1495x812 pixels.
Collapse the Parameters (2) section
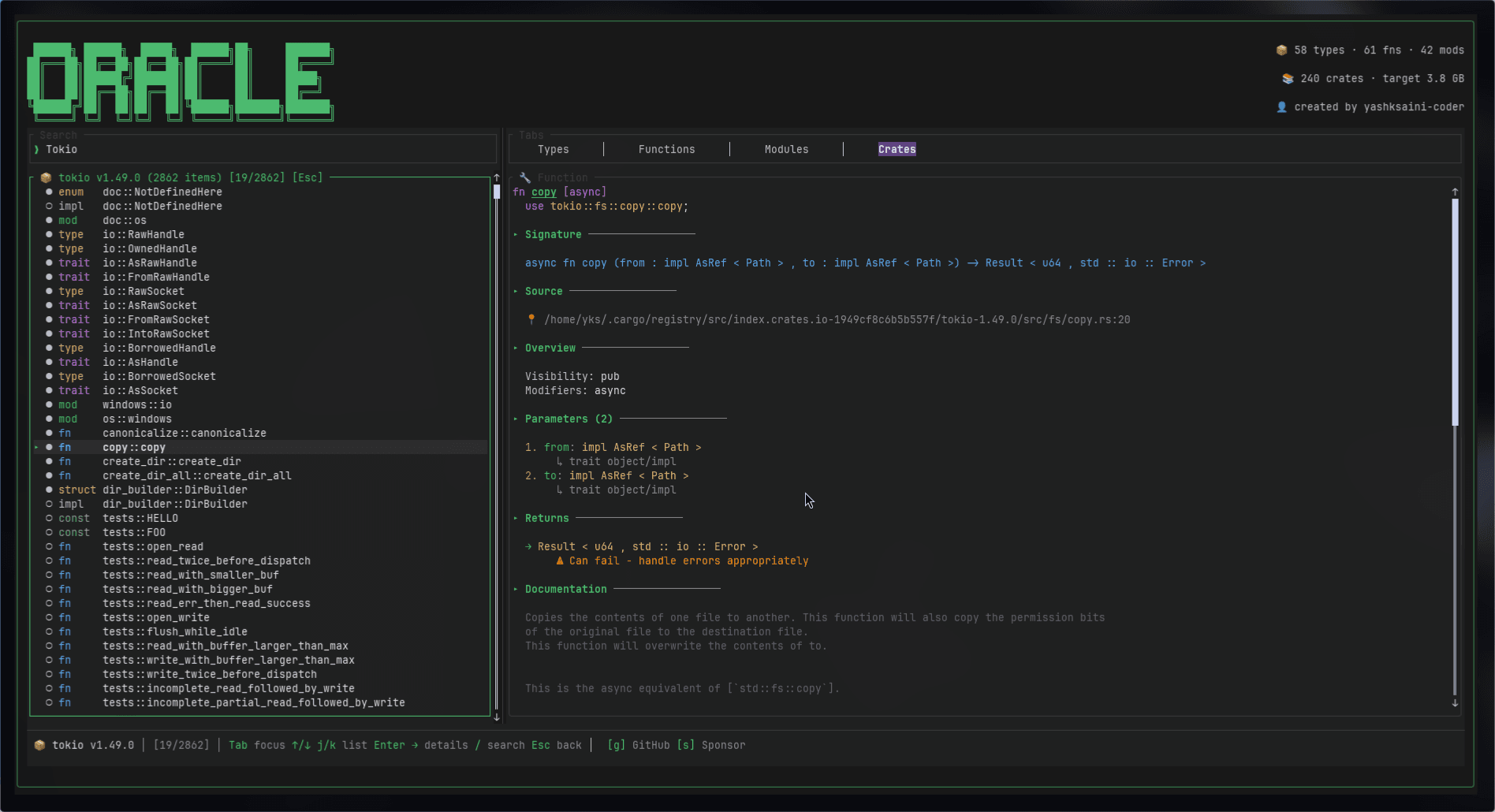coord(516,419)
